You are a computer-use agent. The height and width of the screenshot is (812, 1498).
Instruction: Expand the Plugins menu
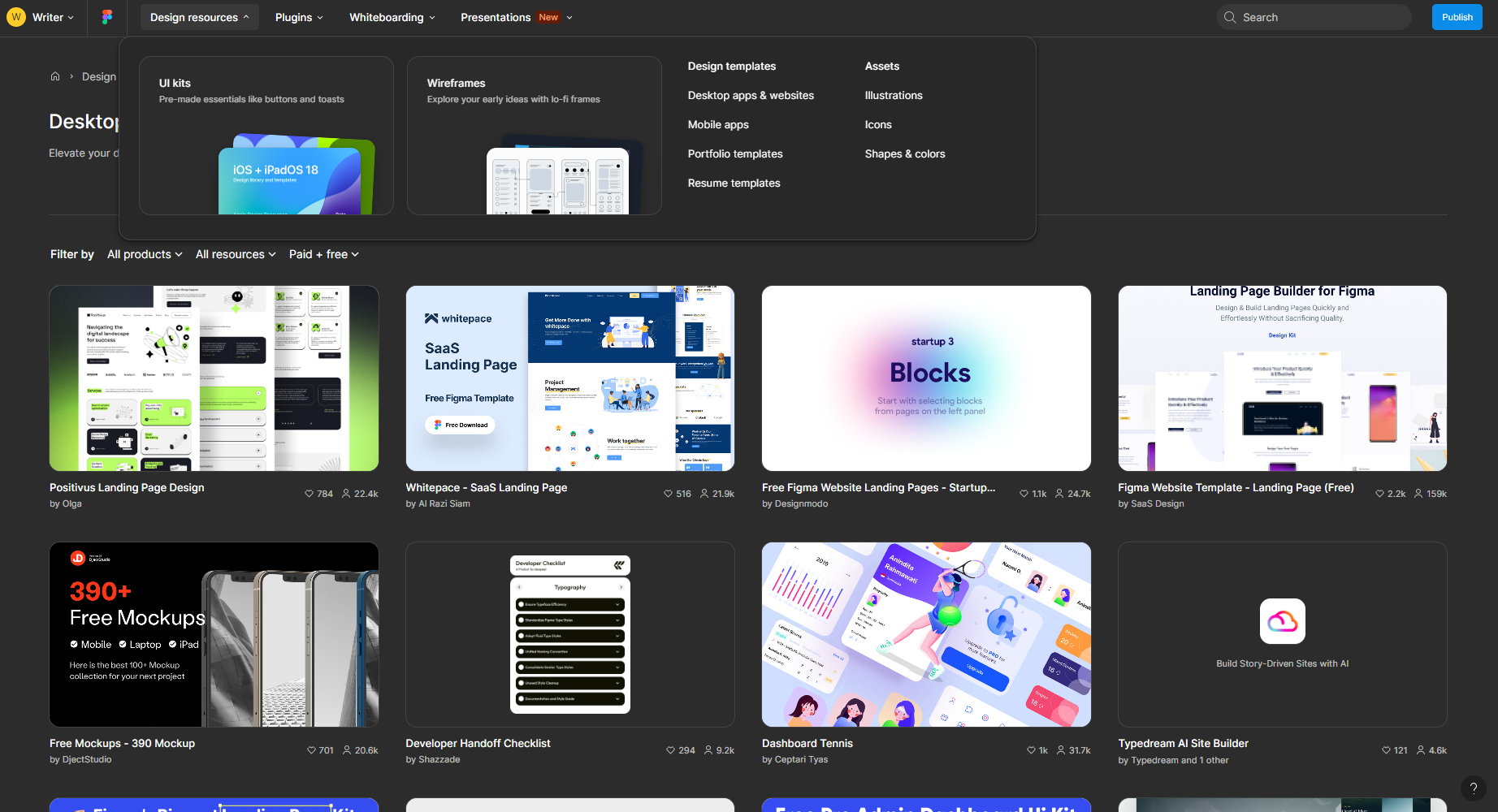pyautogui.click(x=299, y=17)
